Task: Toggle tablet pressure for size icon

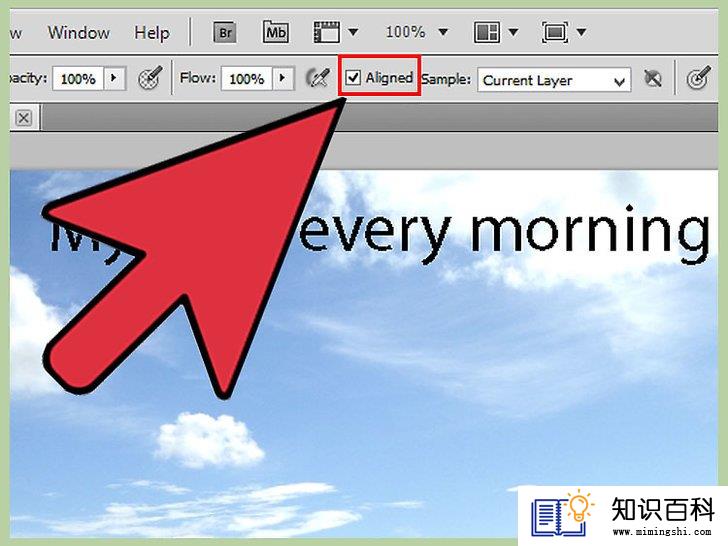Action: 699,78
